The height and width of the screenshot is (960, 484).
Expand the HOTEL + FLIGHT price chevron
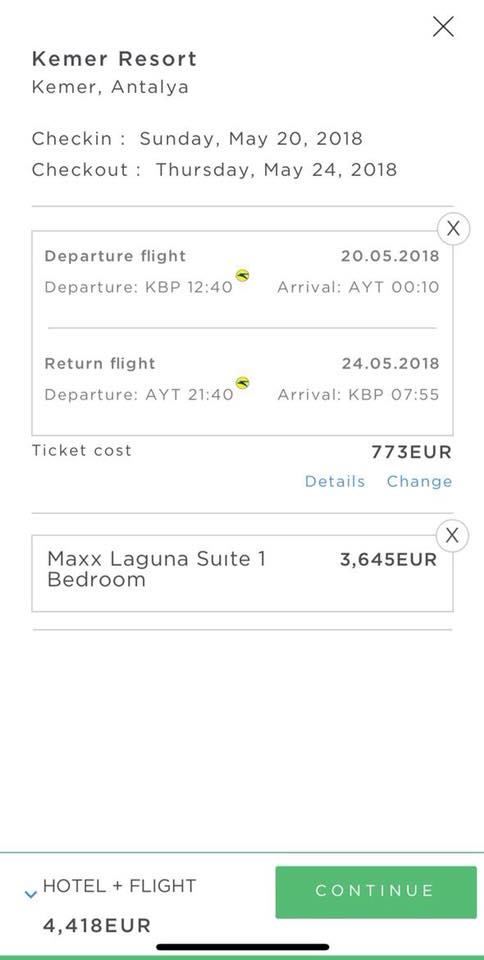[x=31, y=894]
